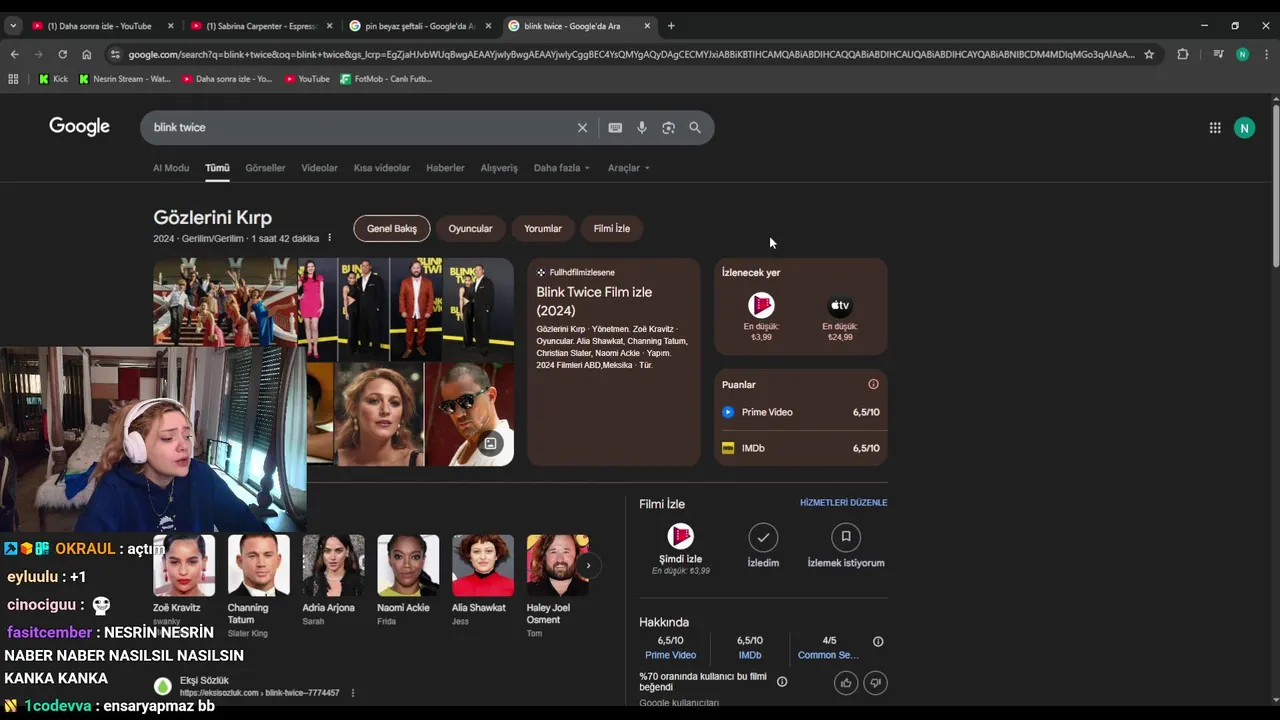Like the movie with thumbs up
The image size is (1280, 720).
pyautogui.click(x=846, y=683)
